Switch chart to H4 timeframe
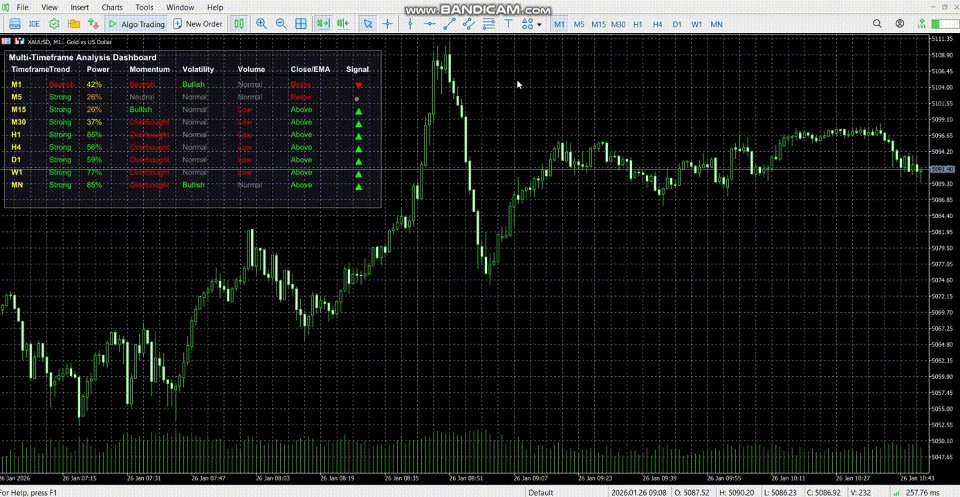 pos(658,24)
